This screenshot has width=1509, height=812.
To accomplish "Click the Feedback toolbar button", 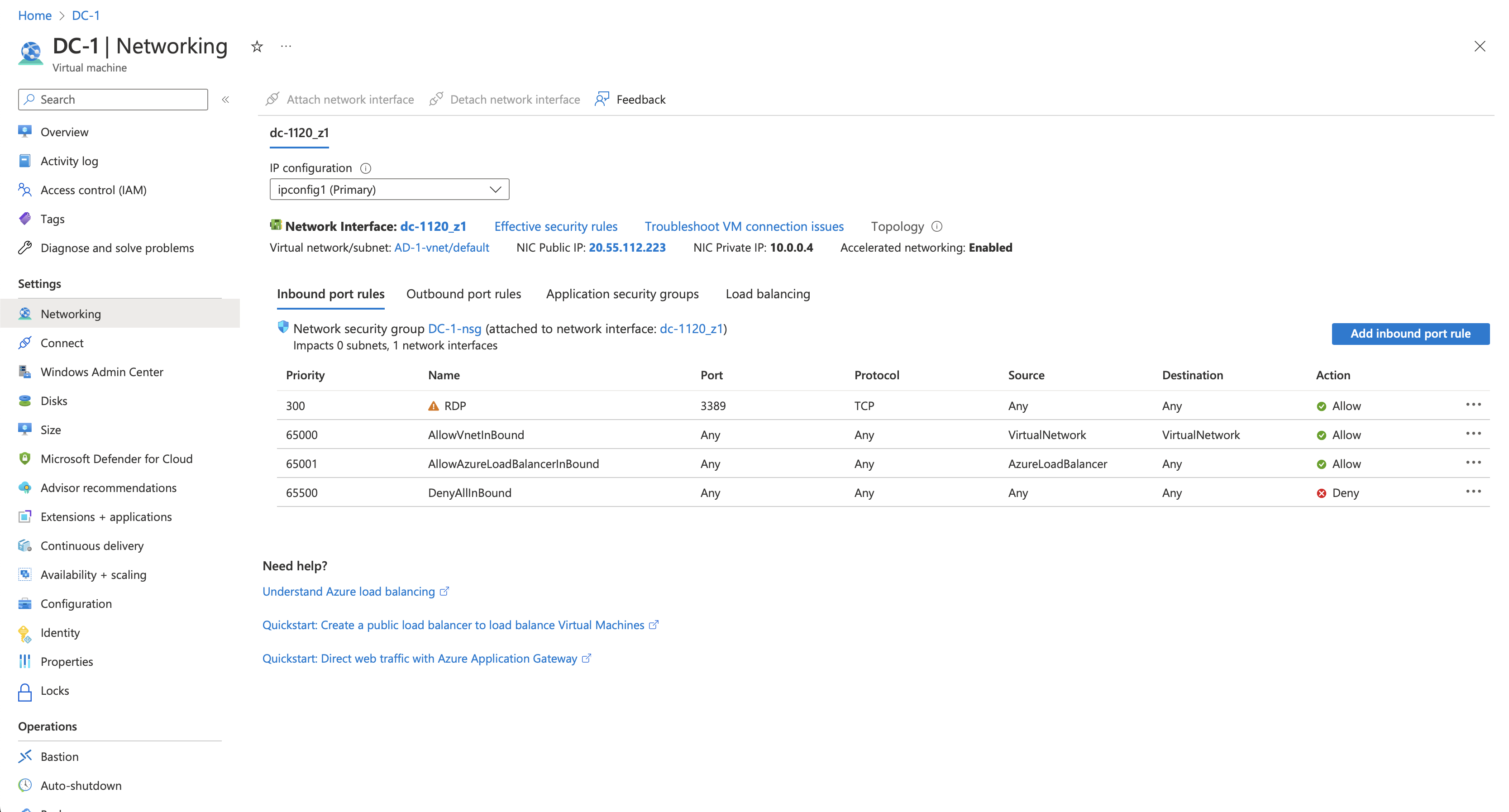I will 630,100.
